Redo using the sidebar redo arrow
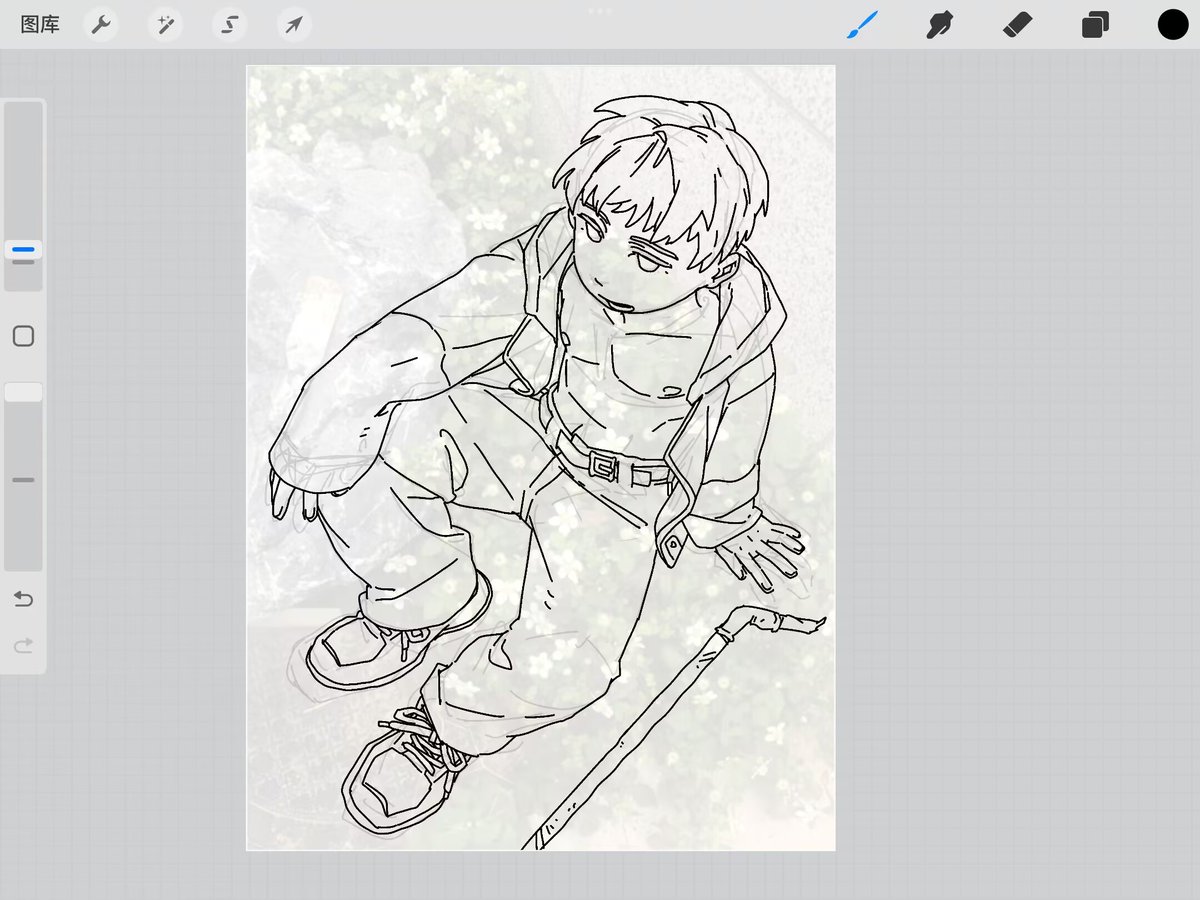Screen dimensions: 1200x900 coord(23,646)
